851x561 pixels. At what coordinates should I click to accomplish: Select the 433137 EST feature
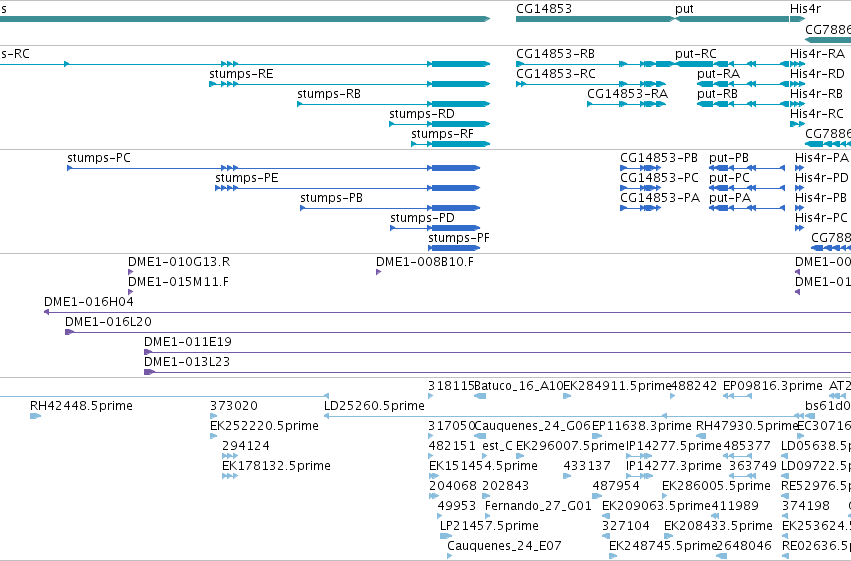567,476
